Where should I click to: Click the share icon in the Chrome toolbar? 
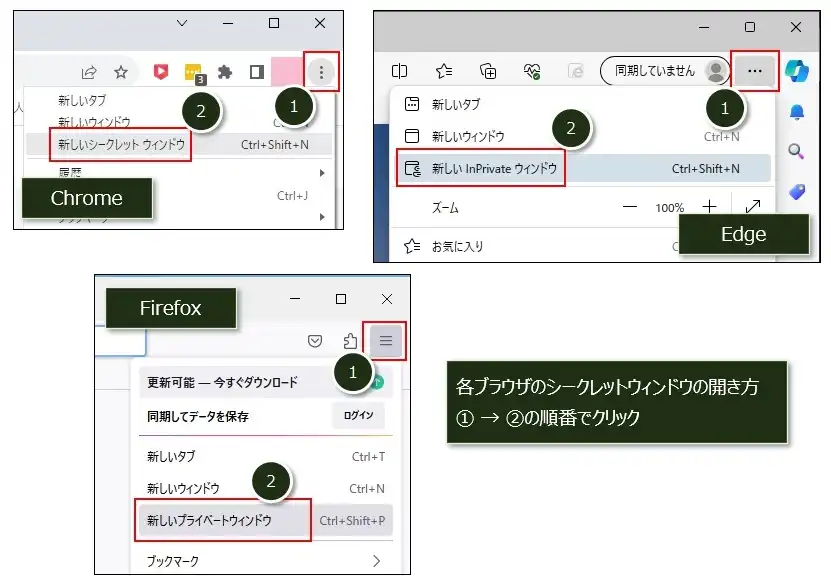pos(89,72)
